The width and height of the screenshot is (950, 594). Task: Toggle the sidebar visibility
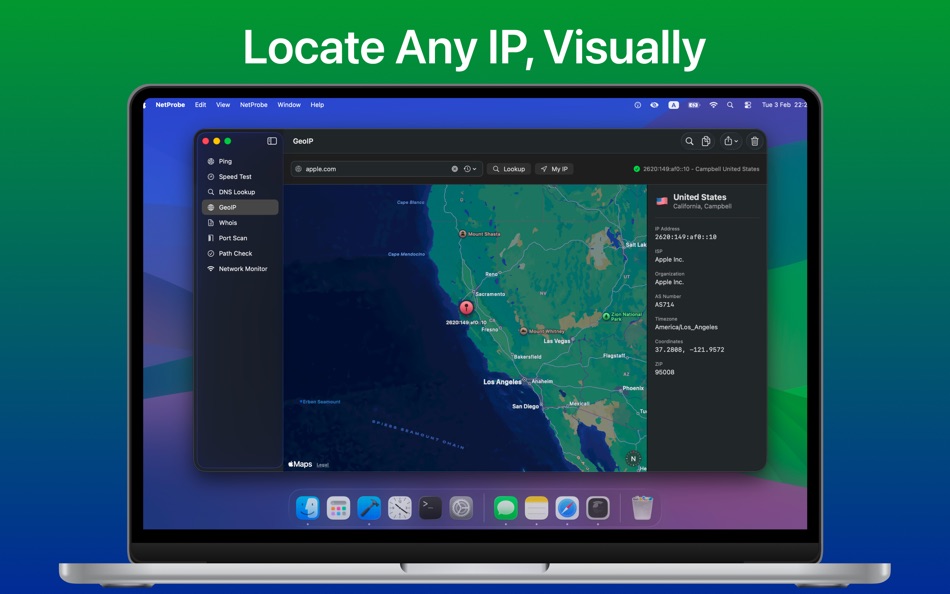271,141
